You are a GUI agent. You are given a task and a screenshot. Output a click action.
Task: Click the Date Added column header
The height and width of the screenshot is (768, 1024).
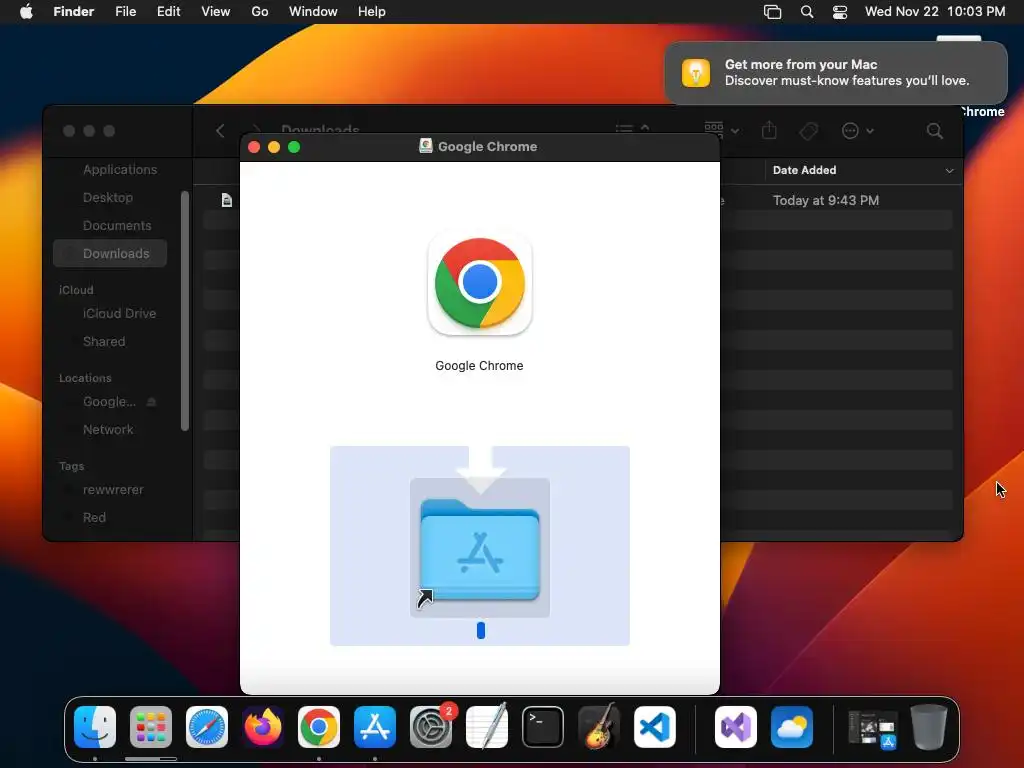(x=862, y=170)
